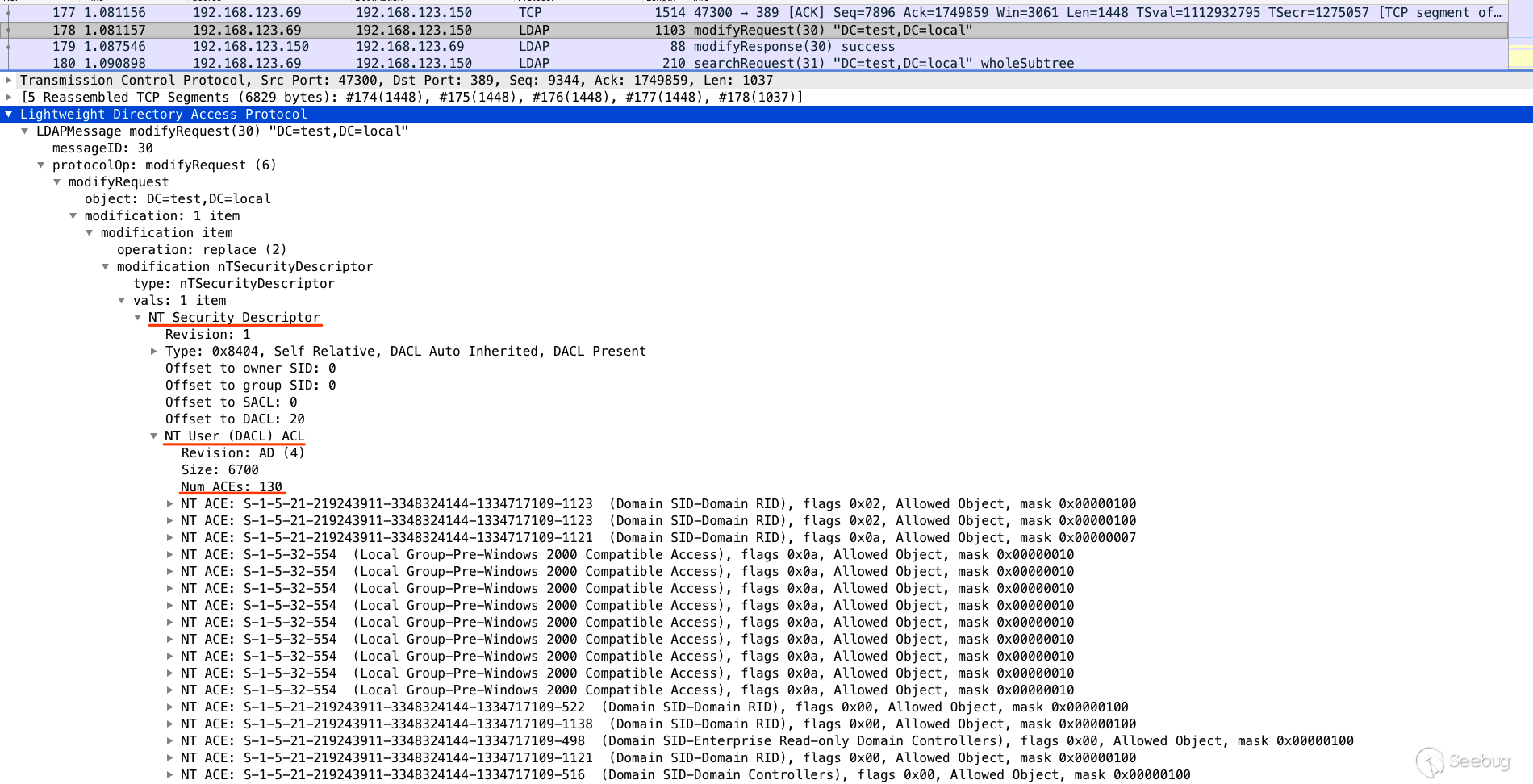Expand the NT ACE ending in -1138
The width and height of the screenshot is (1533, 784).
pyautogui.click(x=170, y=724)
